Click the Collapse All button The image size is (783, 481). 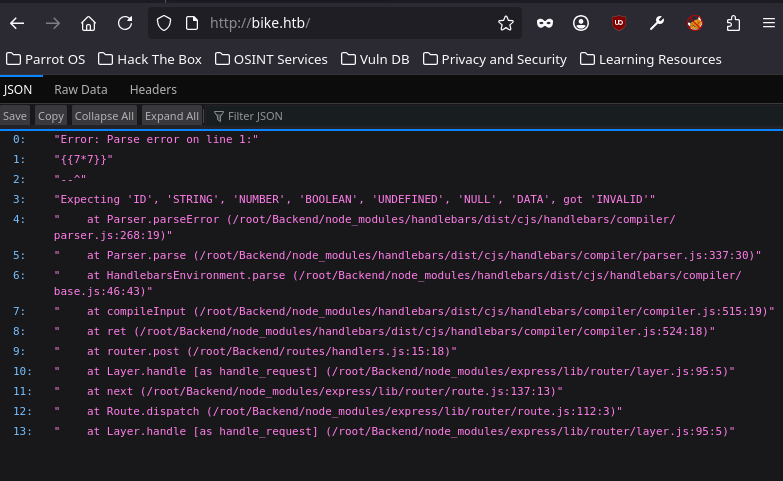tap(104, 116)
